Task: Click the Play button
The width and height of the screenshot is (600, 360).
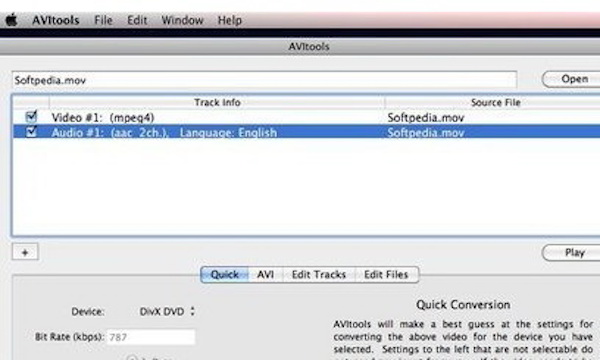Action: [572, 252]
